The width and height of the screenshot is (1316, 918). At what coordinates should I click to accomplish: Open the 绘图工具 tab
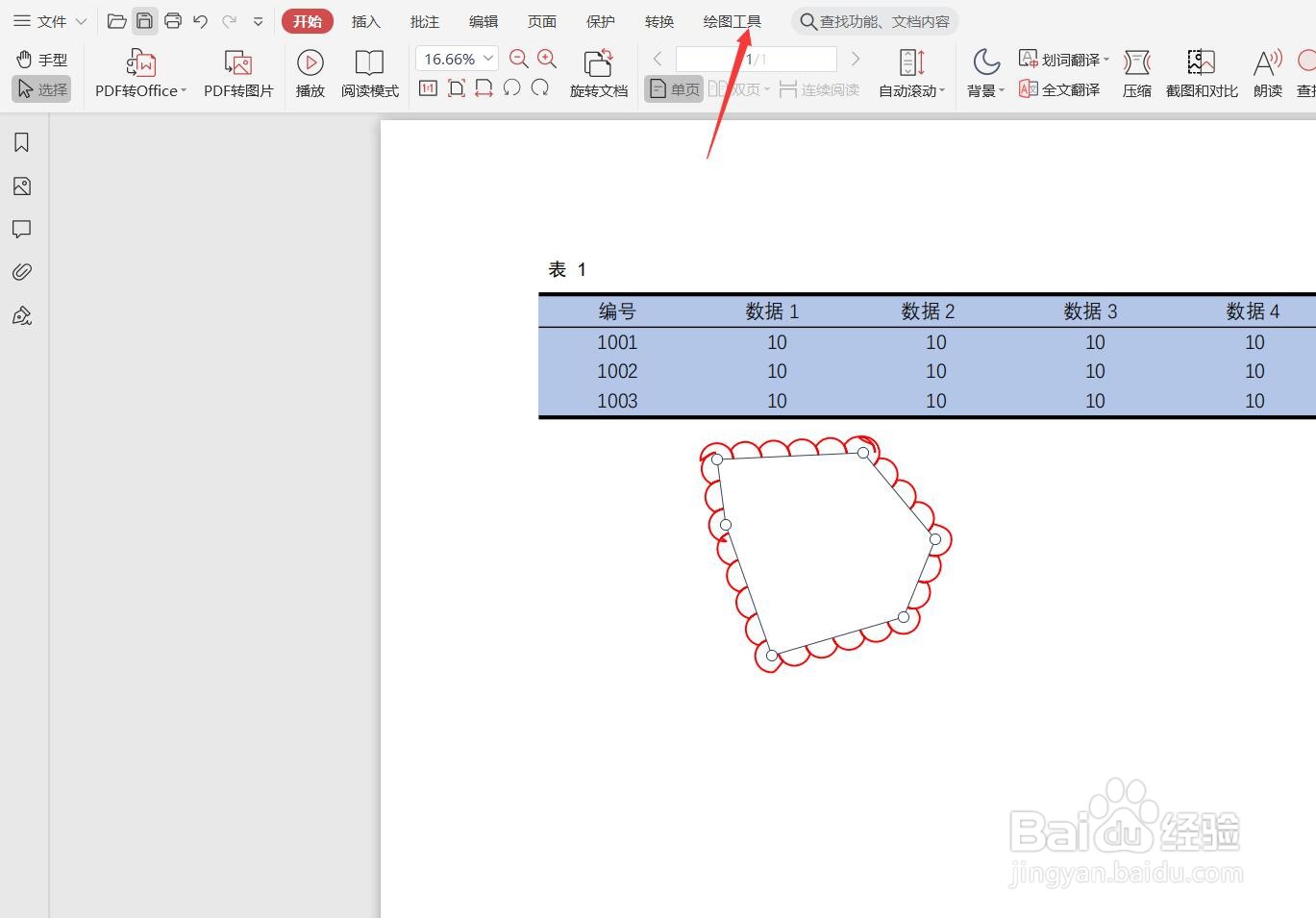[x=732, y=21]
